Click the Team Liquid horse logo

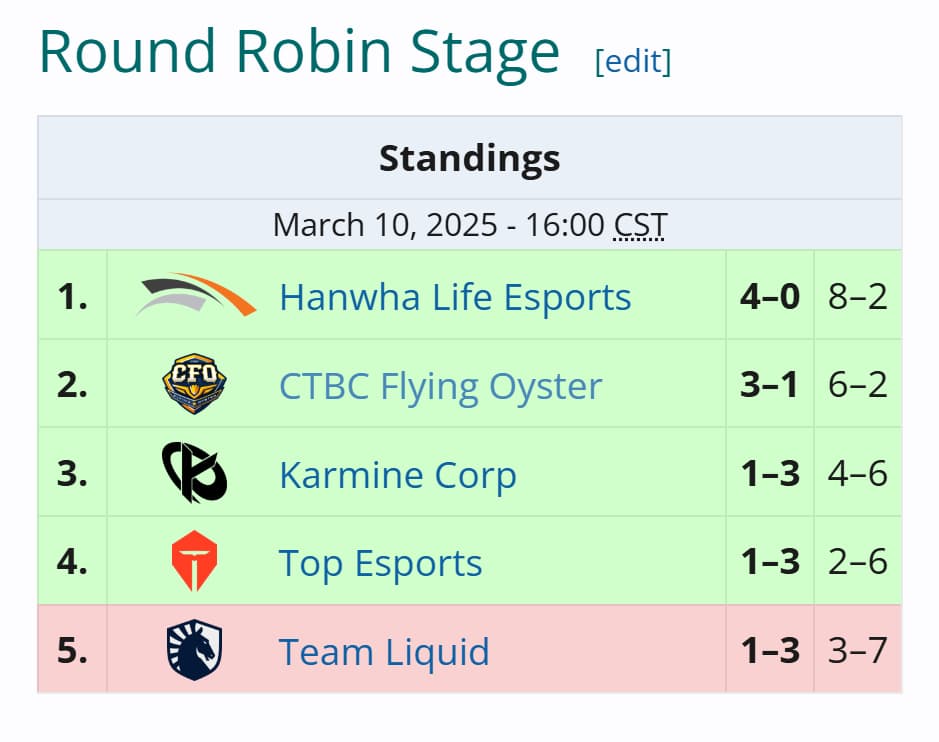[194, 651]
